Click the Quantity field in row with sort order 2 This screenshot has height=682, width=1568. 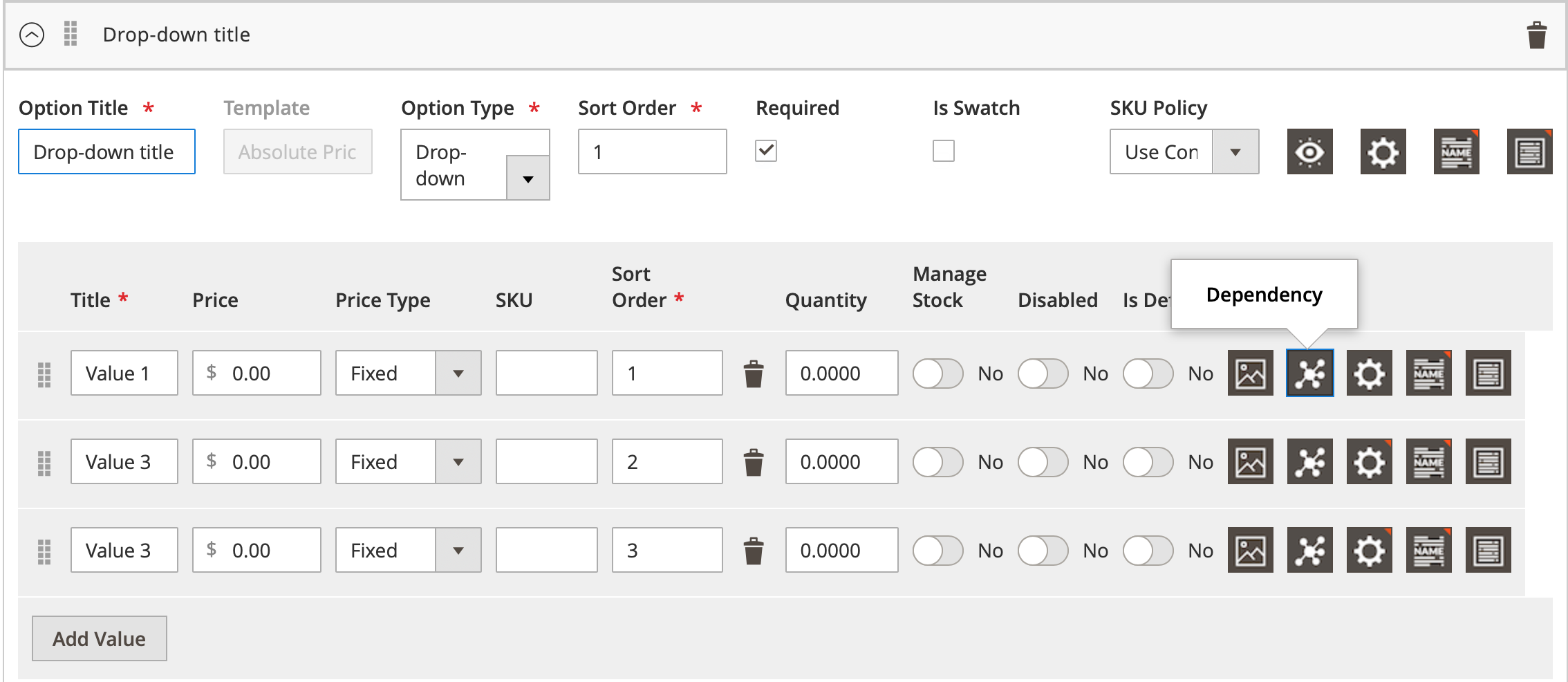click(841, 461)
